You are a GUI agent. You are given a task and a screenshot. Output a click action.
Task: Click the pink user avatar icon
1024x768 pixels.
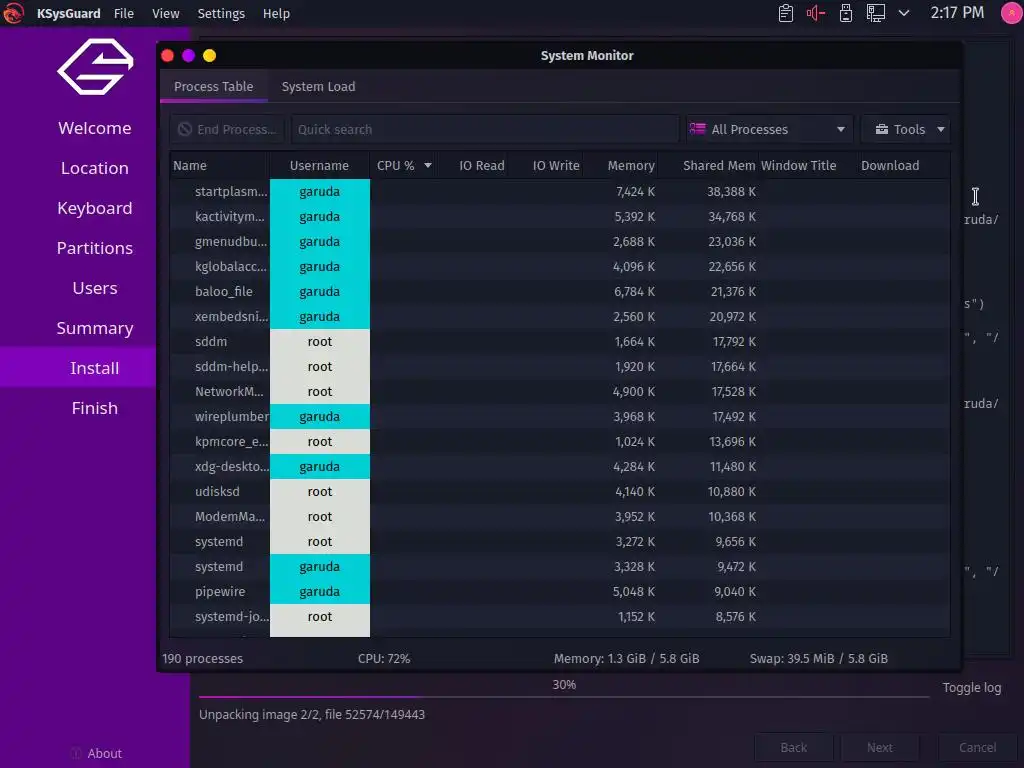[x=1012, y=13]
